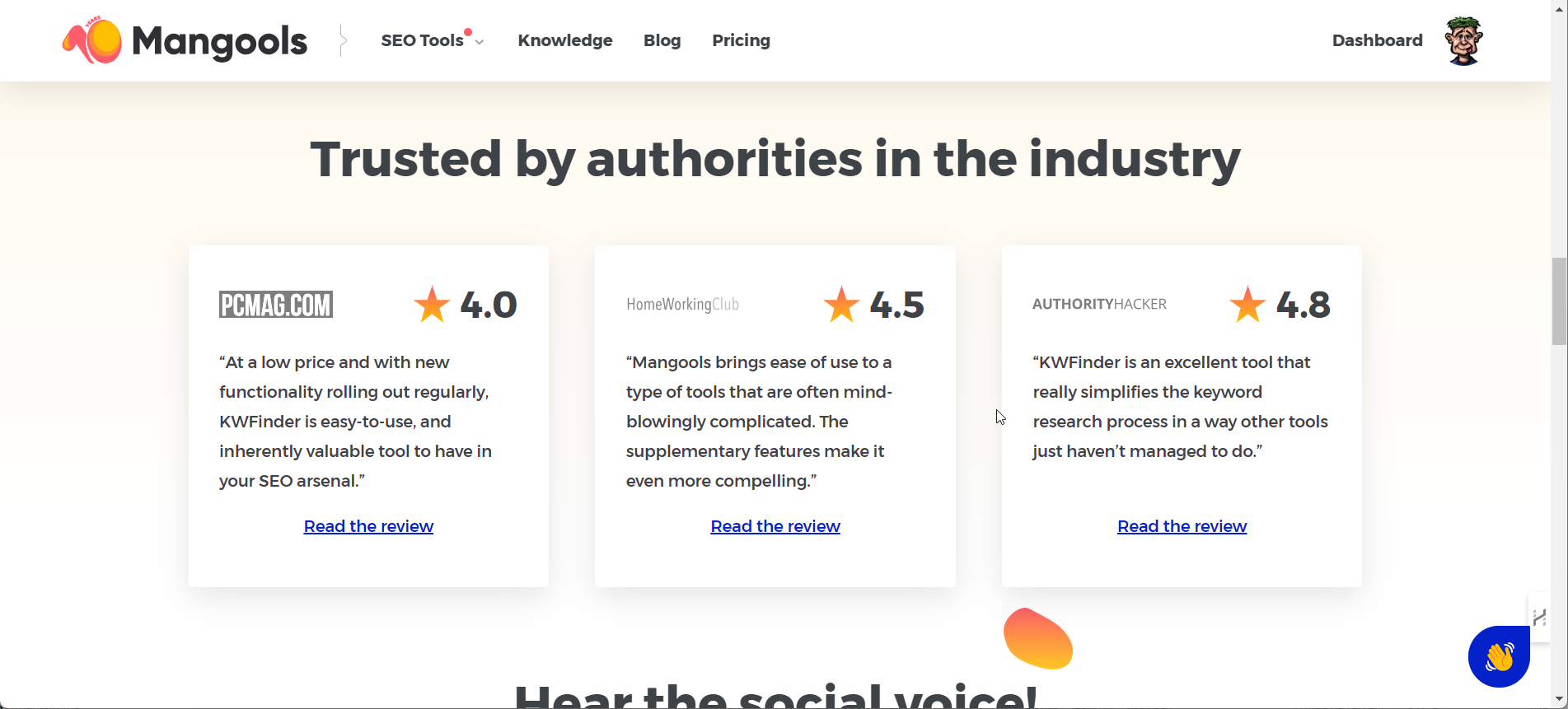The height and width of the screenshot is (709, 1568).
Task: Click the Mangools logo
Action: pyautogui.click(x=183, y=40)
